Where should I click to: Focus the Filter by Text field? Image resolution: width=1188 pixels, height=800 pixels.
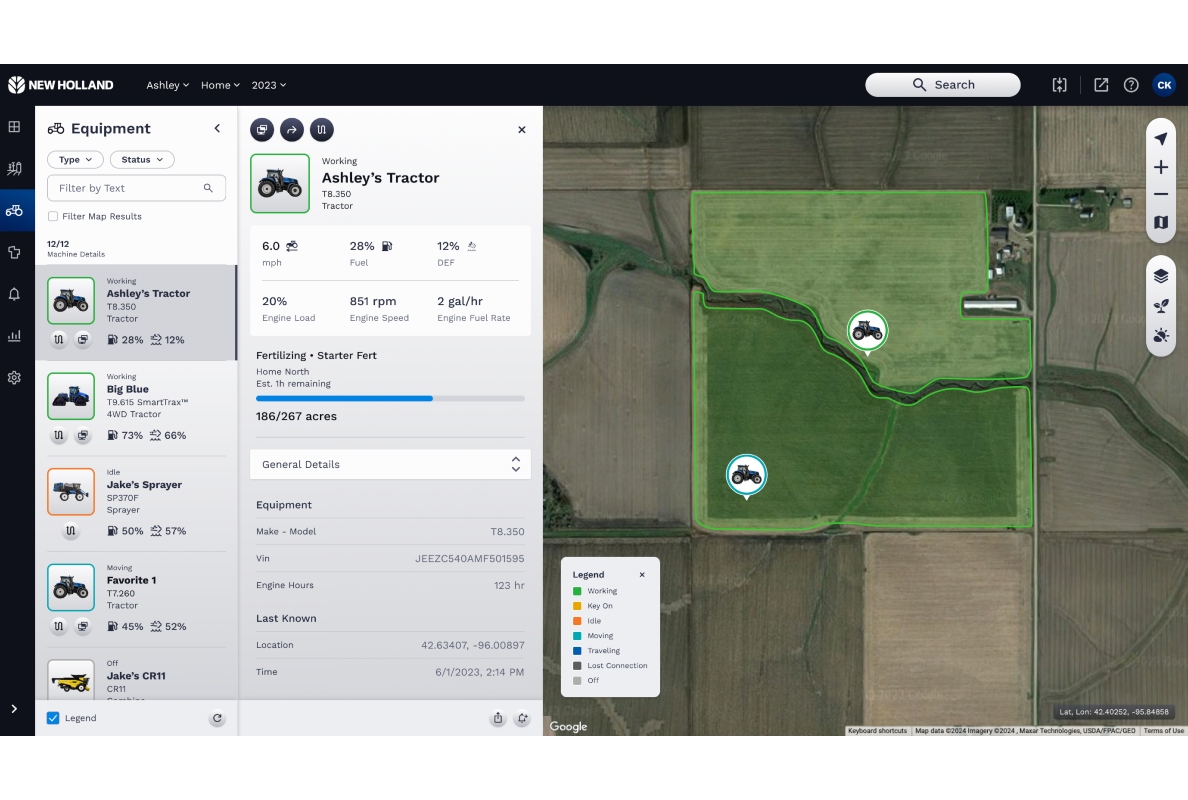click(136, 188)
